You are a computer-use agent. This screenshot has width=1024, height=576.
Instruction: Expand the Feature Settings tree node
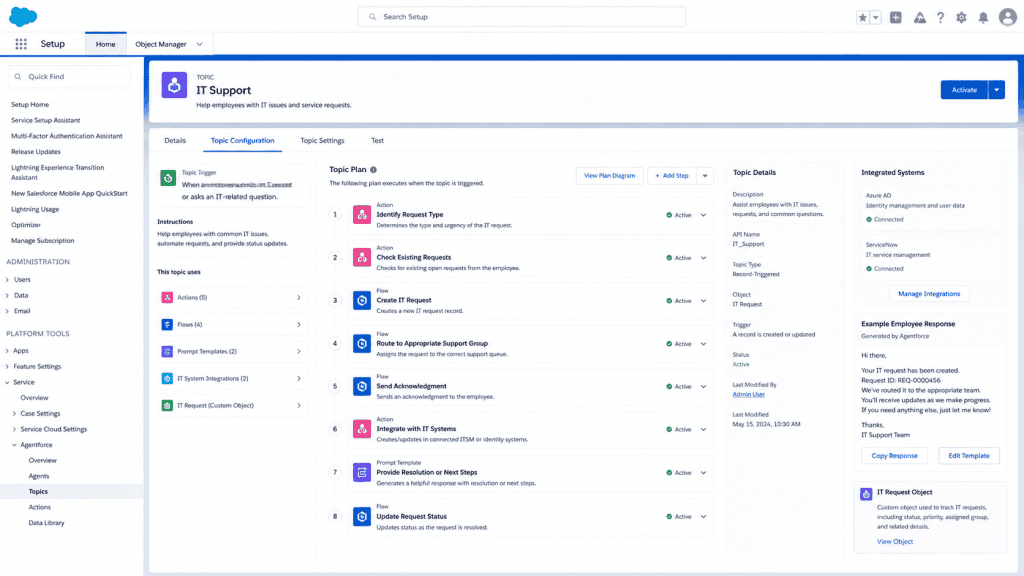(x=7, y=366)
